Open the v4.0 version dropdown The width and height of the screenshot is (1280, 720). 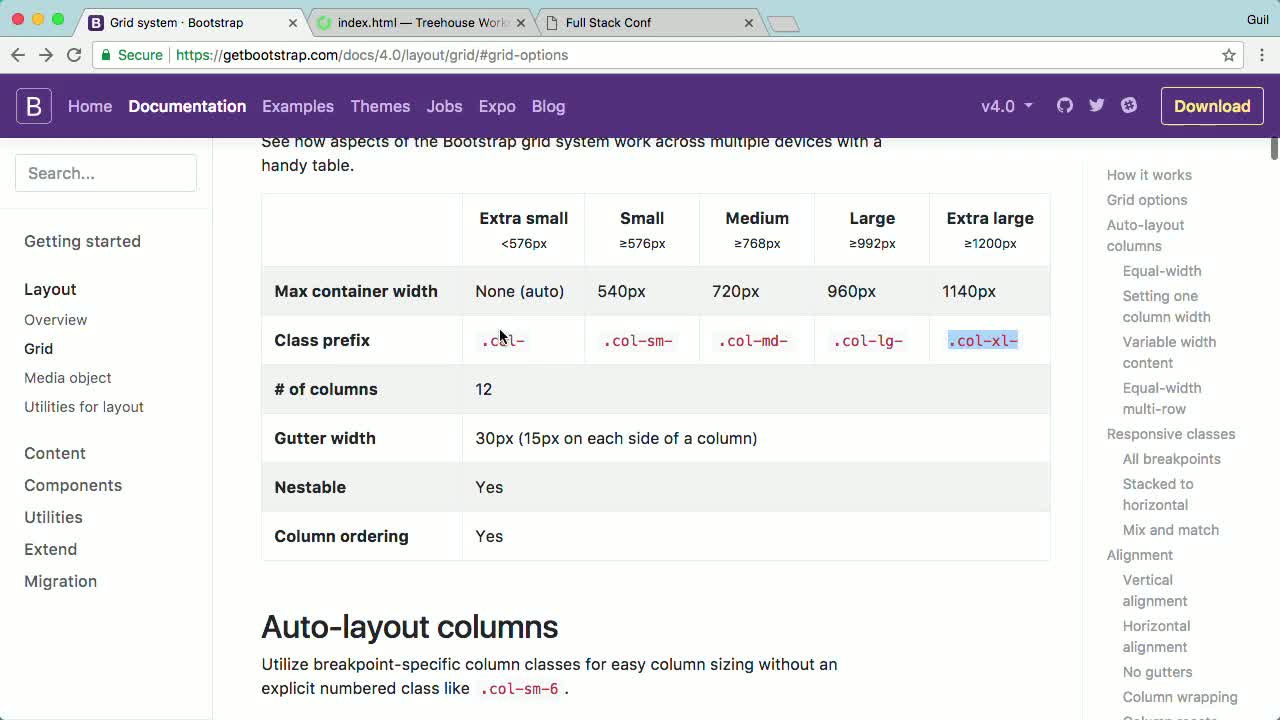tap(1005, 105)
